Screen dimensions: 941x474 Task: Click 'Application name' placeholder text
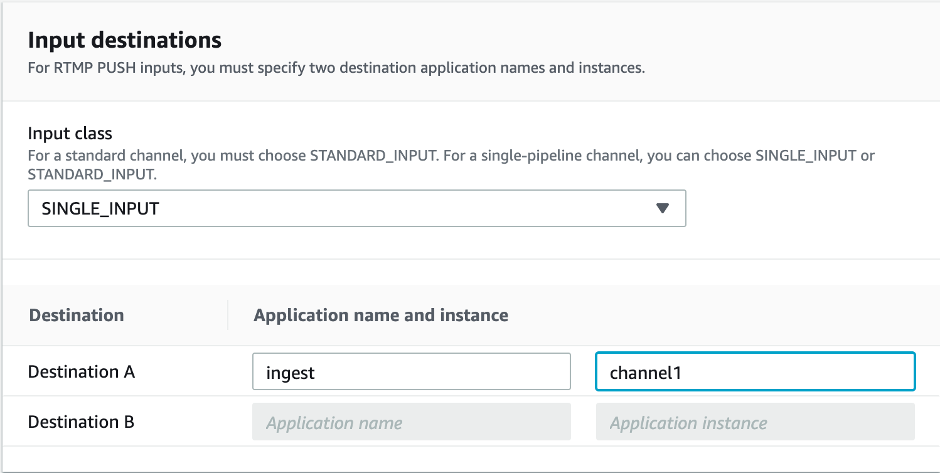click(334, 423)
